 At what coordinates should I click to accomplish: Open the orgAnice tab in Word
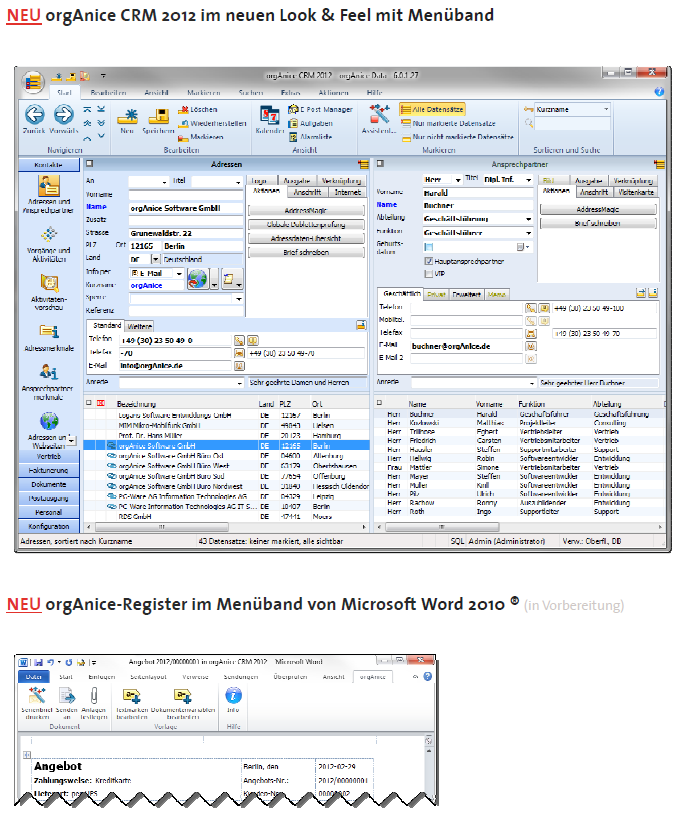(372, 677)
